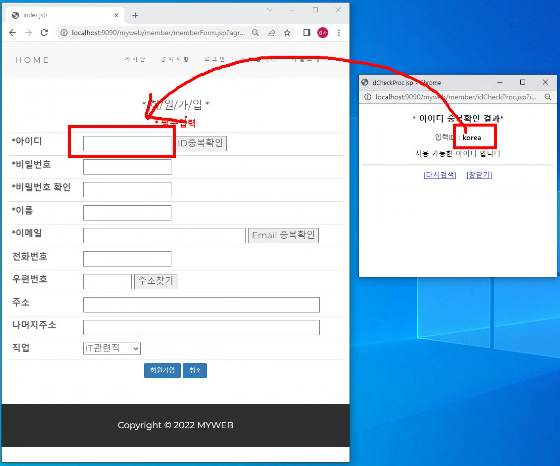Click the popup window's address URL
This screenshot has height=466, width=560.
456,97
